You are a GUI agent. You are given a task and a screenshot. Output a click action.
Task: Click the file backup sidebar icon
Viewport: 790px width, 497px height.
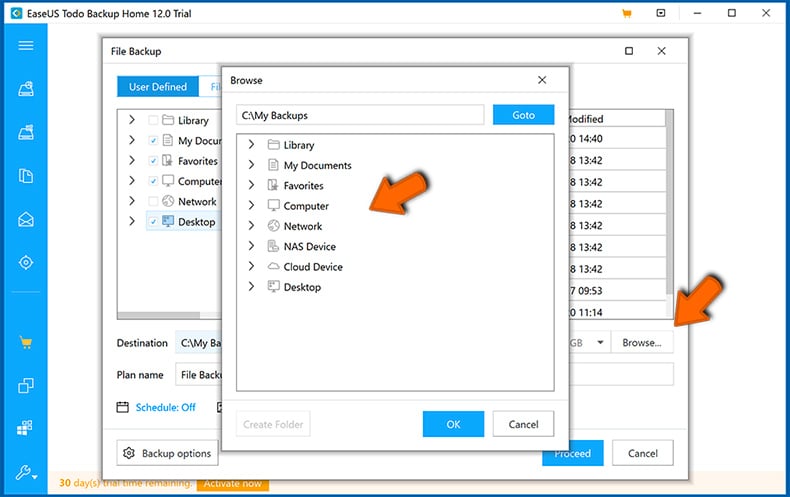coord(26,175)
